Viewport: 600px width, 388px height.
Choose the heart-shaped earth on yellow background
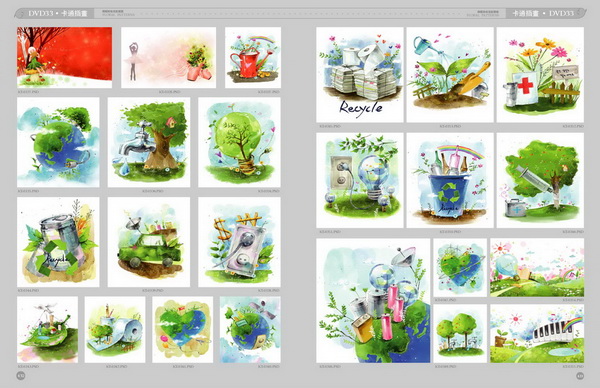click(x=183, y=329)
